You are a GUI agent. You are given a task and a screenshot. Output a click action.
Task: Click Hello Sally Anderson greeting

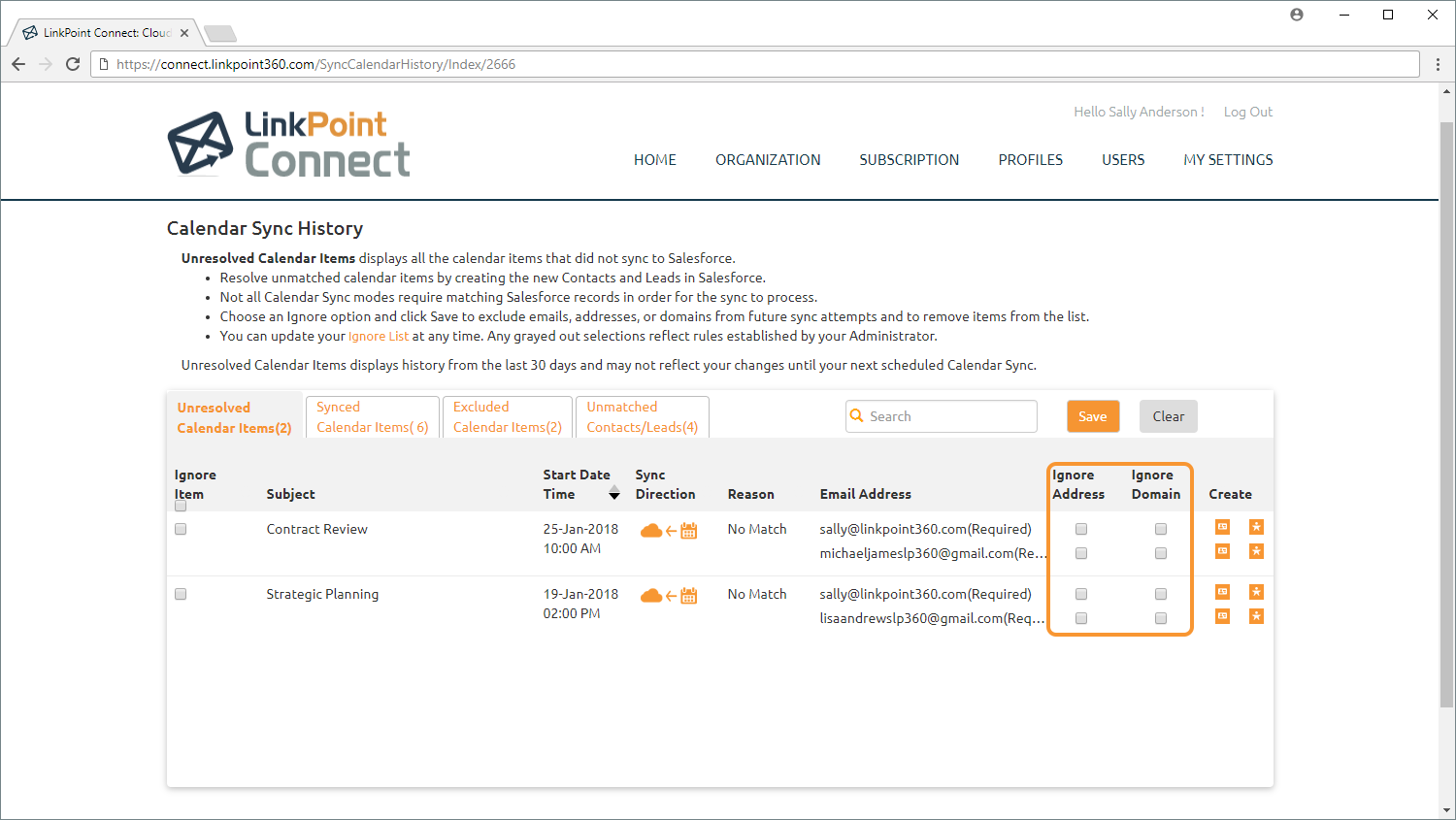pyautogui.click(x=1139, y=112)
